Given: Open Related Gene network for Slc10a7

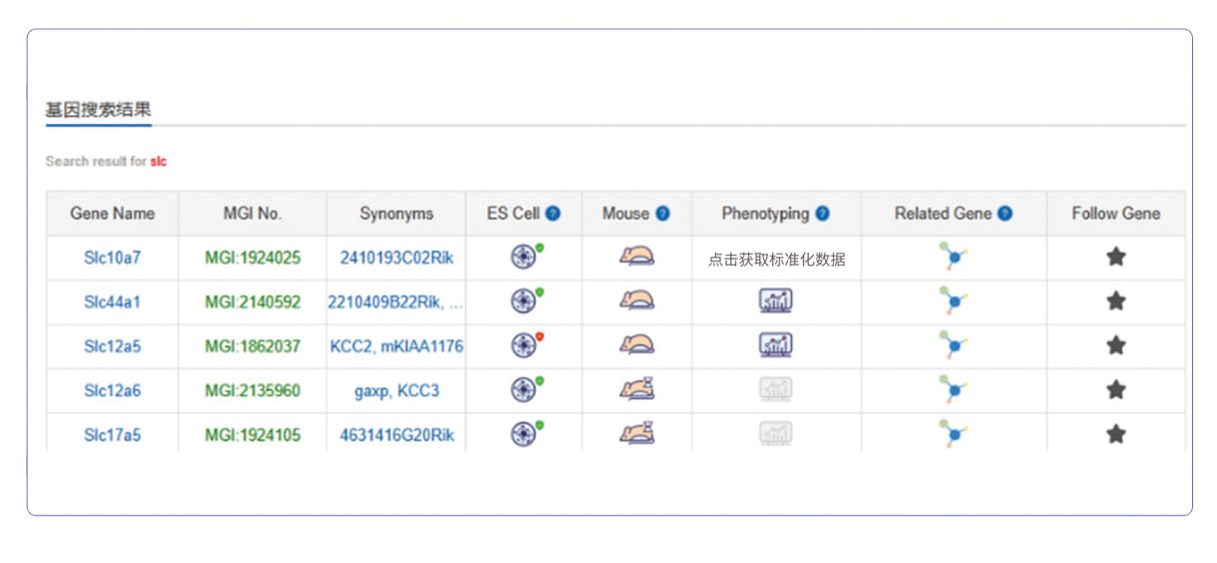Looking at the screenshot, I should tap(954, 257).
